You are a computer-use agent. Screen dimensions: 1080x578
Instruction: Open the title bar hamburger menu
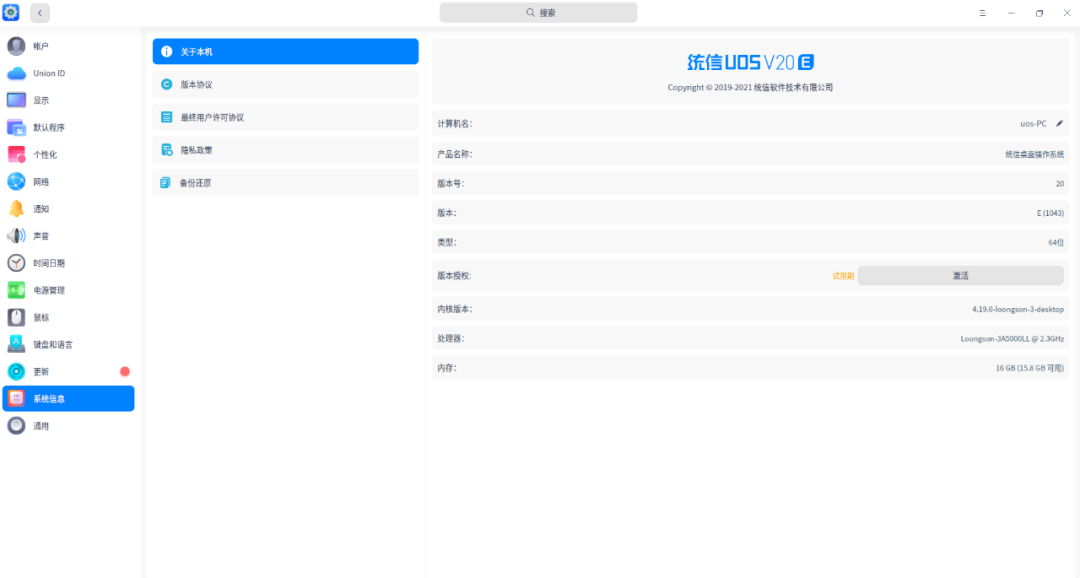tap(982, 12)
